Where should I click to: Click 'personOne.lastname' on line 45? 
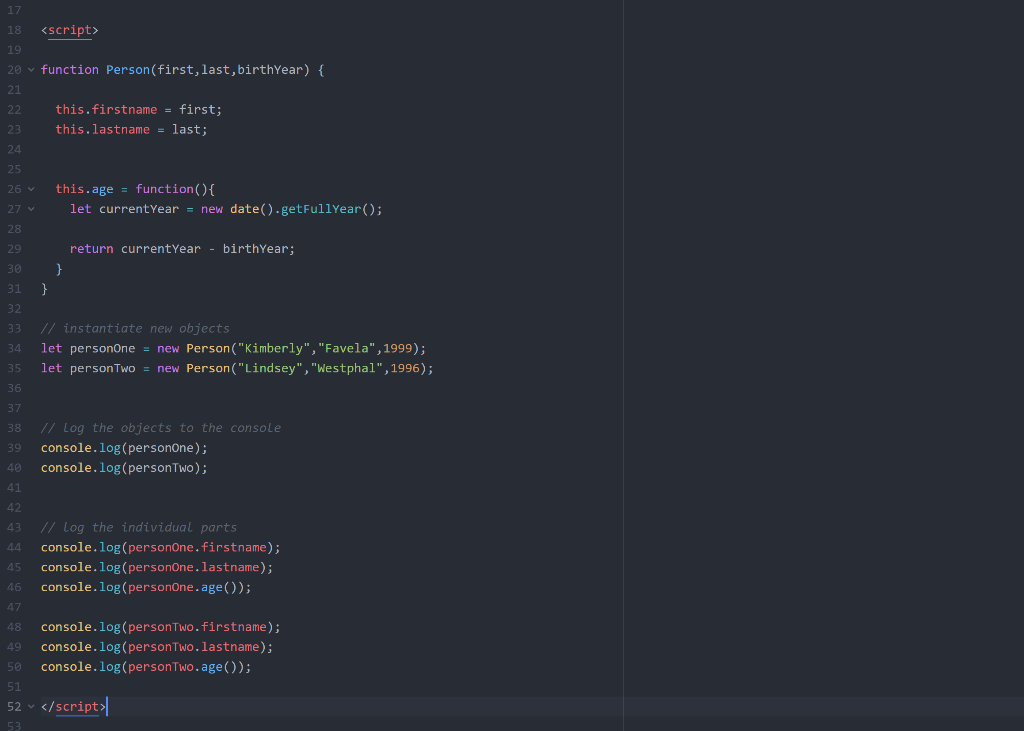click(x=193, y=567)
